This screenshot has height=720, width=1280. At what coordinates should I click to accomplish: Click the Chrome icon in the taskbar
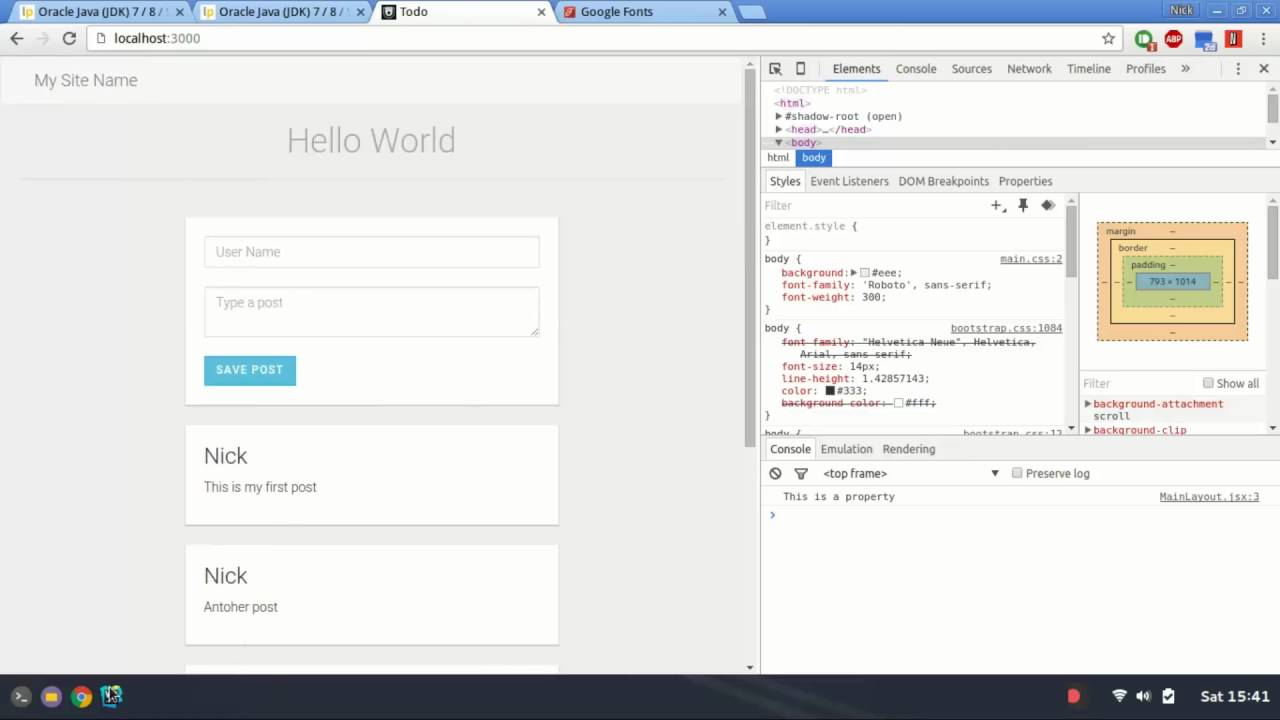pyautogui.click(x=82, y=696)
